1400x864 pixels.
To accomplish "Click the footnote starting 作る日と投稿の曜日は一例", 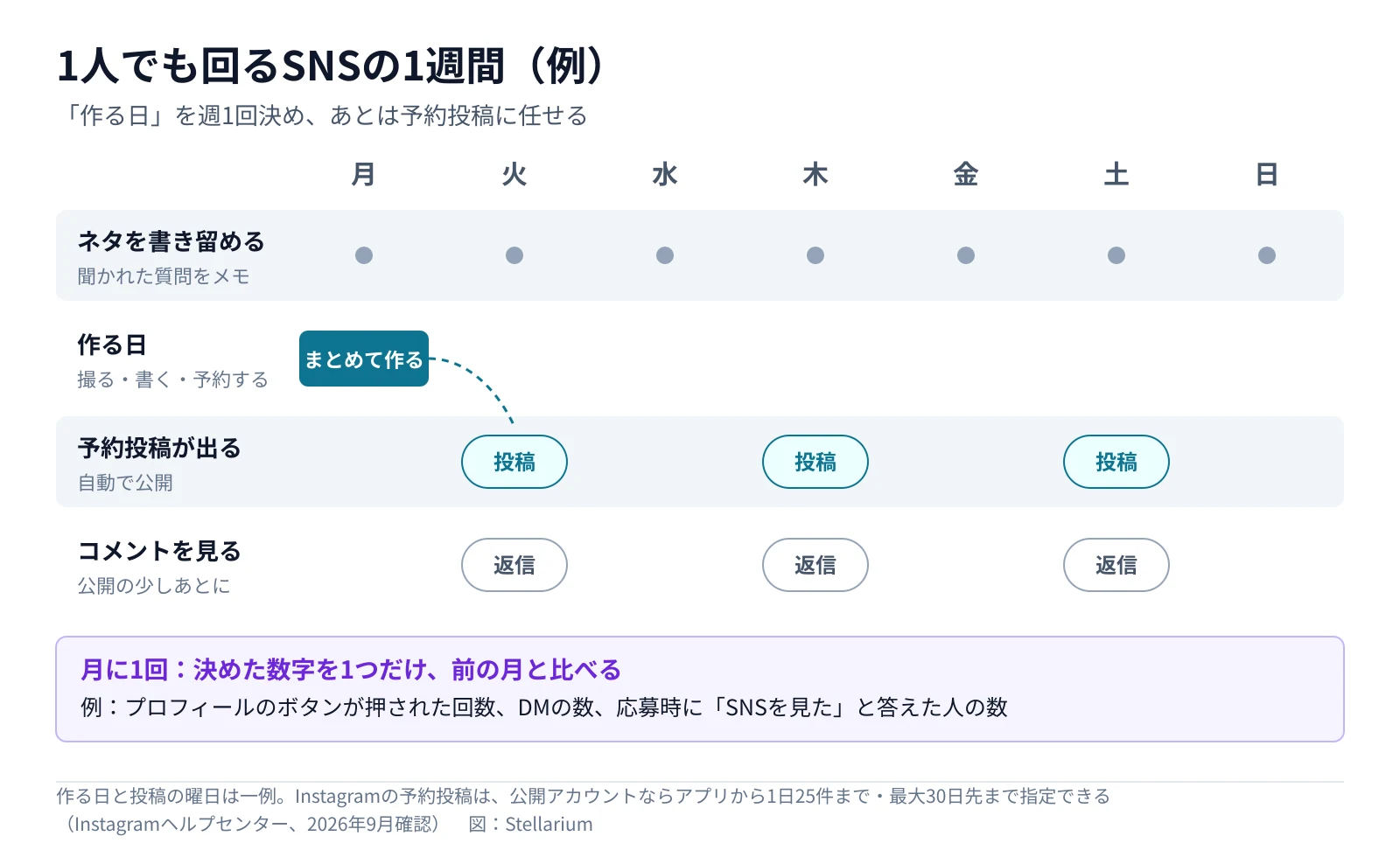I will click(584, 796).
